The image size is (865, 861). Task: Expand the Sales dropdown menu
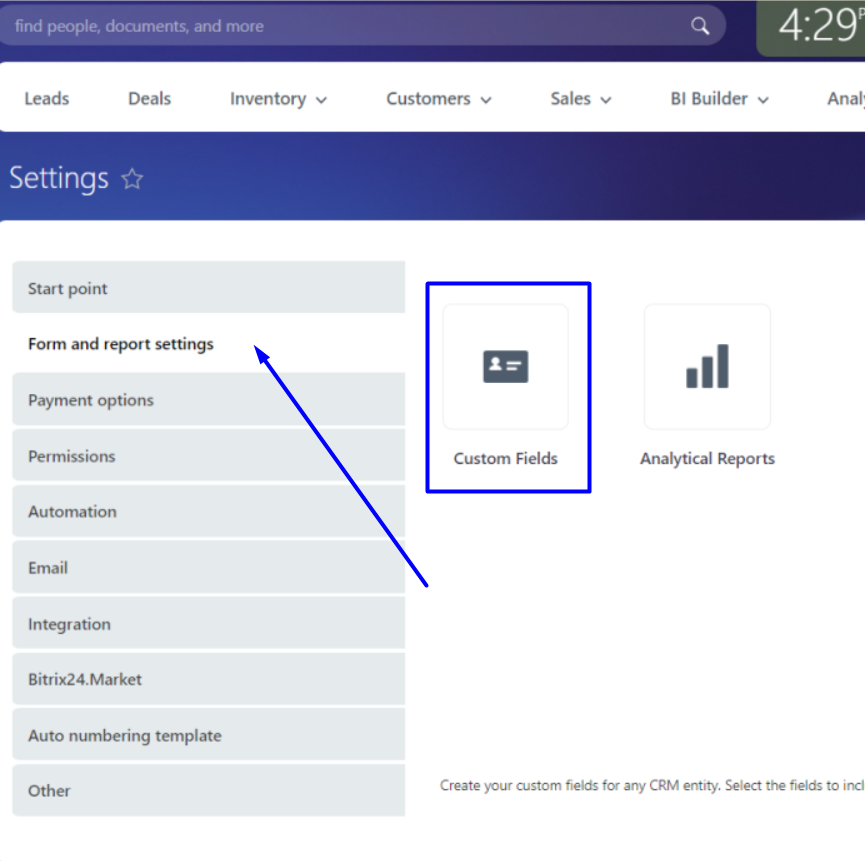[580, 99]
